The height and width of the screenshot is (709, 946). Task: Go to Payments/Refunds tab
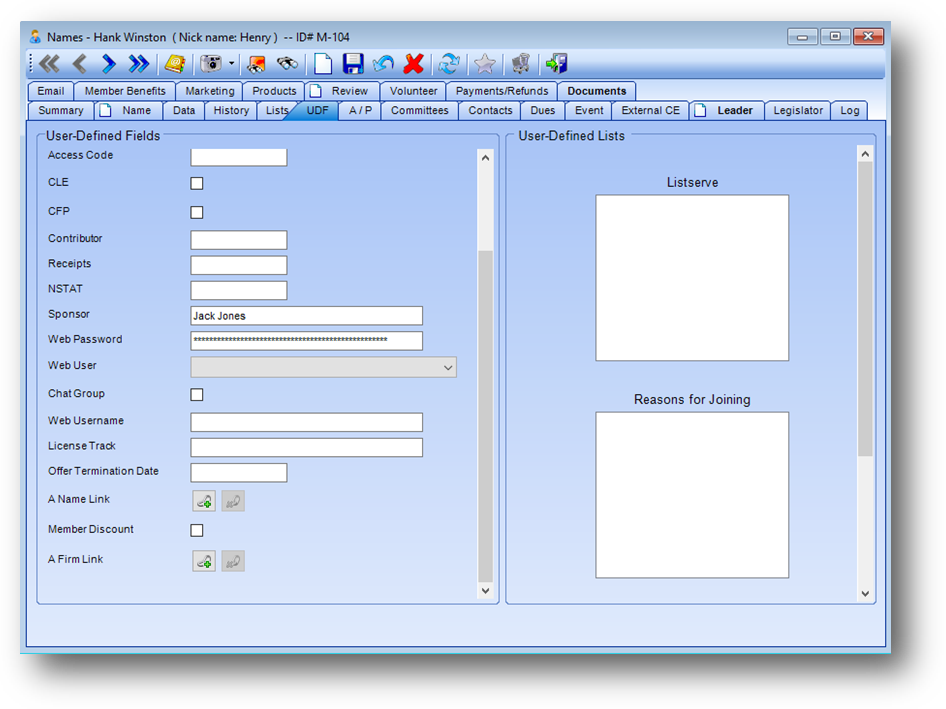point(502,91)
